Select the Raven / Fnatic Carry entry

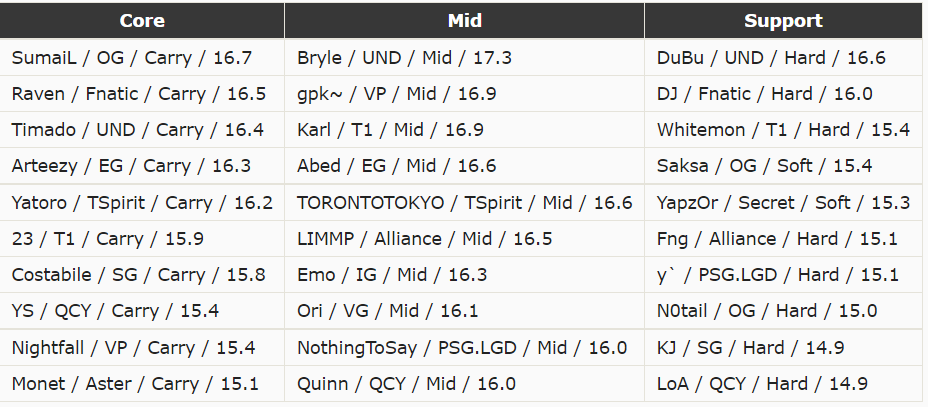click(139, 94)
